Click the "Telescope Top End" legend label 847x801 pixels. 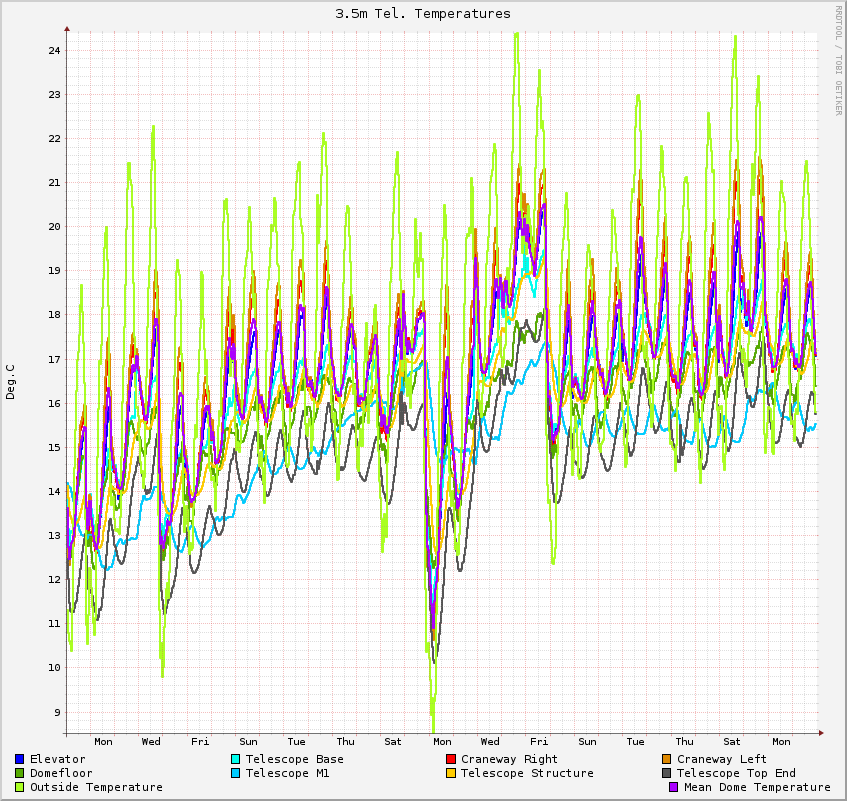tap(736, 773)
